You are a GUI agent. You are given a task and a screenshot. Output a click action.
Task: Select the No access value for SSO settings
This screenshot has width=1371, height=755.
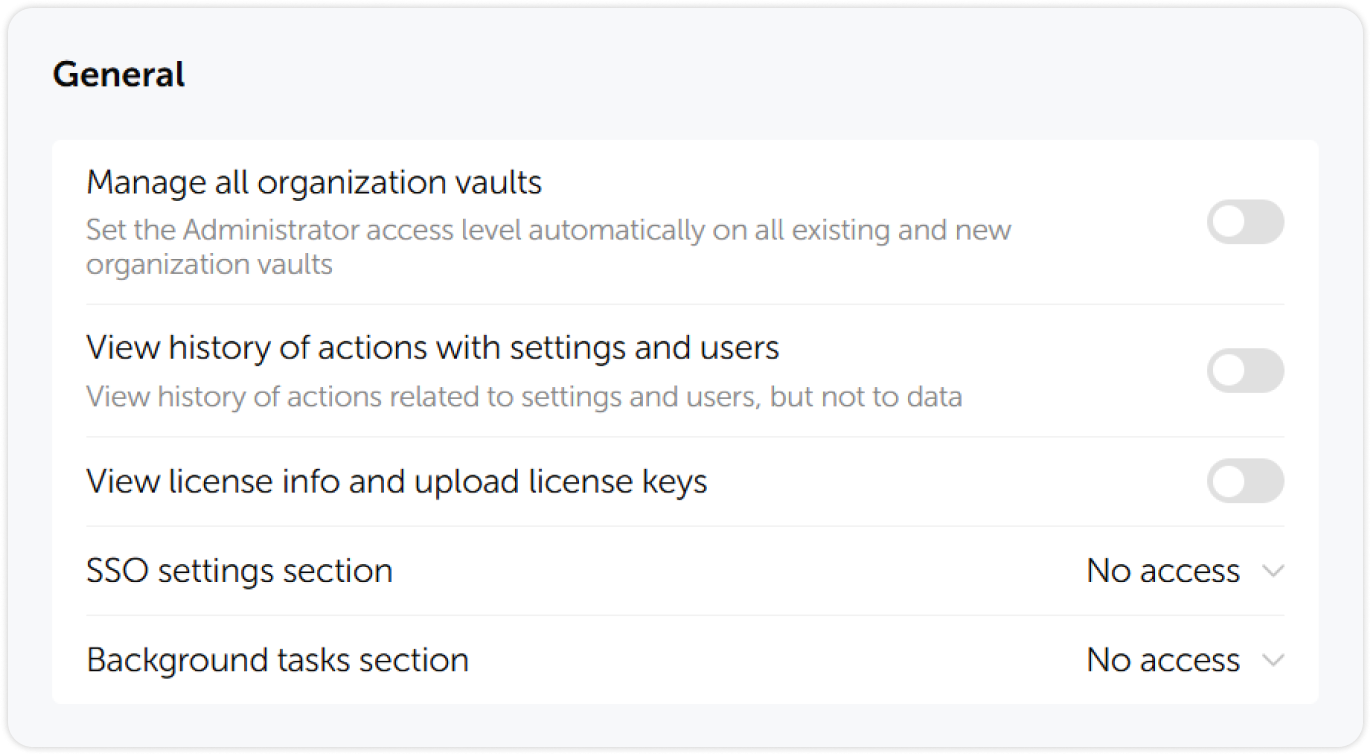[1162, 570]
